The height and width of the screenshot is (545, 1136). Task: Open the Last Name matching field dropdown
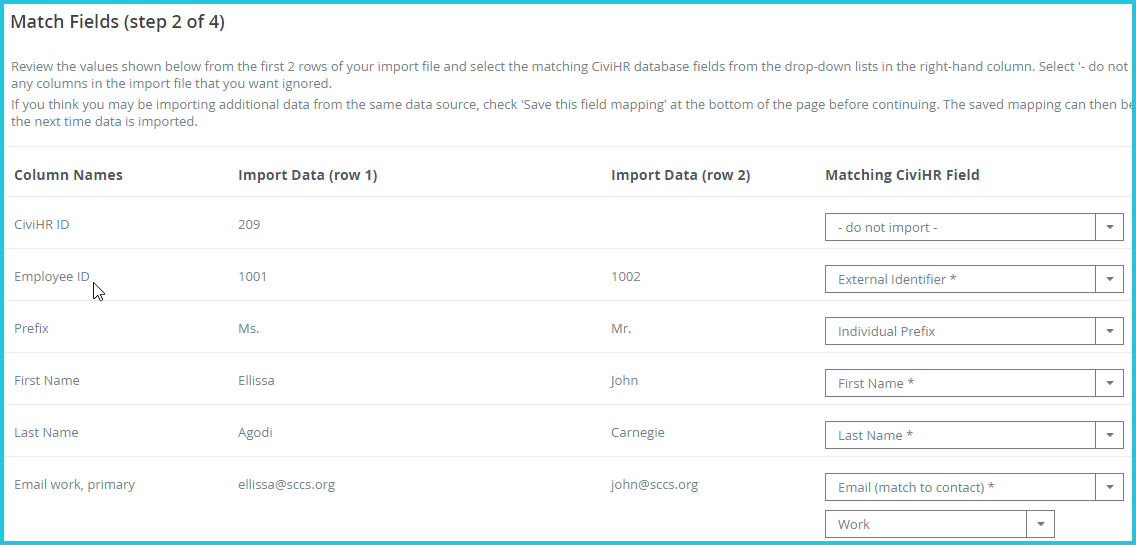[974, 436]
